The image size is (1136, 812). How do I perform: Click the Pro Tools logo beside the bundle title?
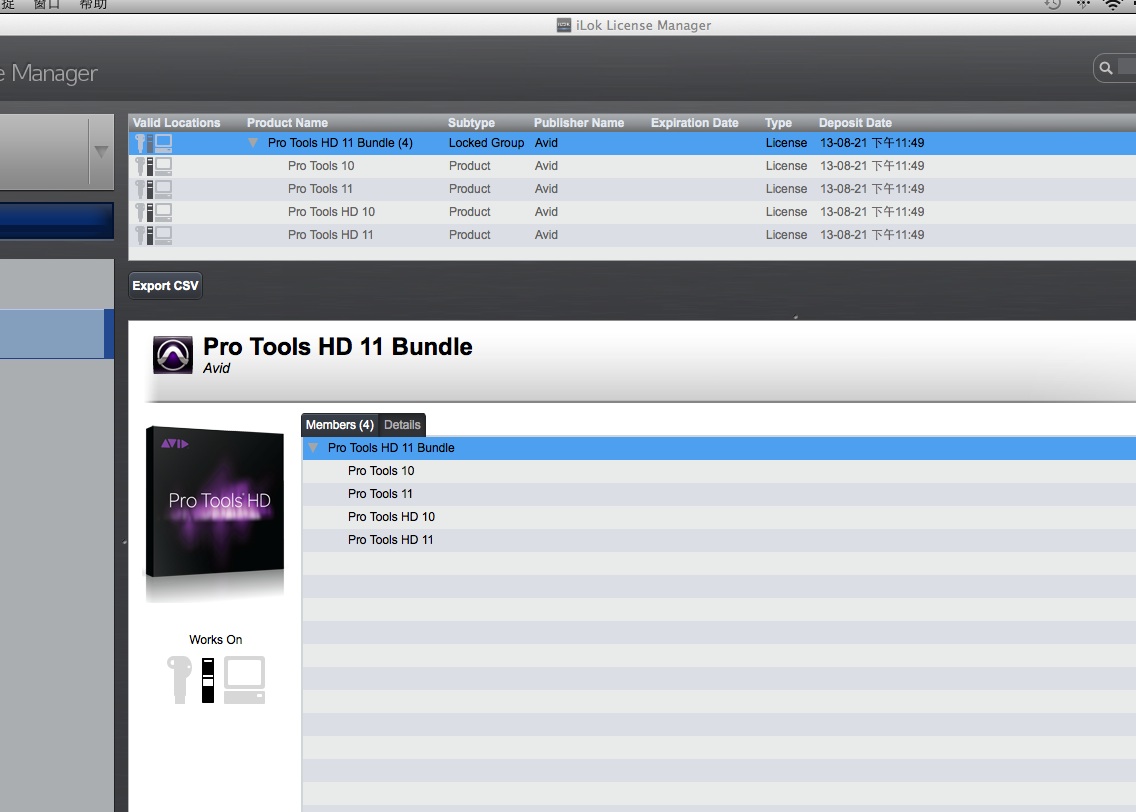coord(173,355)
